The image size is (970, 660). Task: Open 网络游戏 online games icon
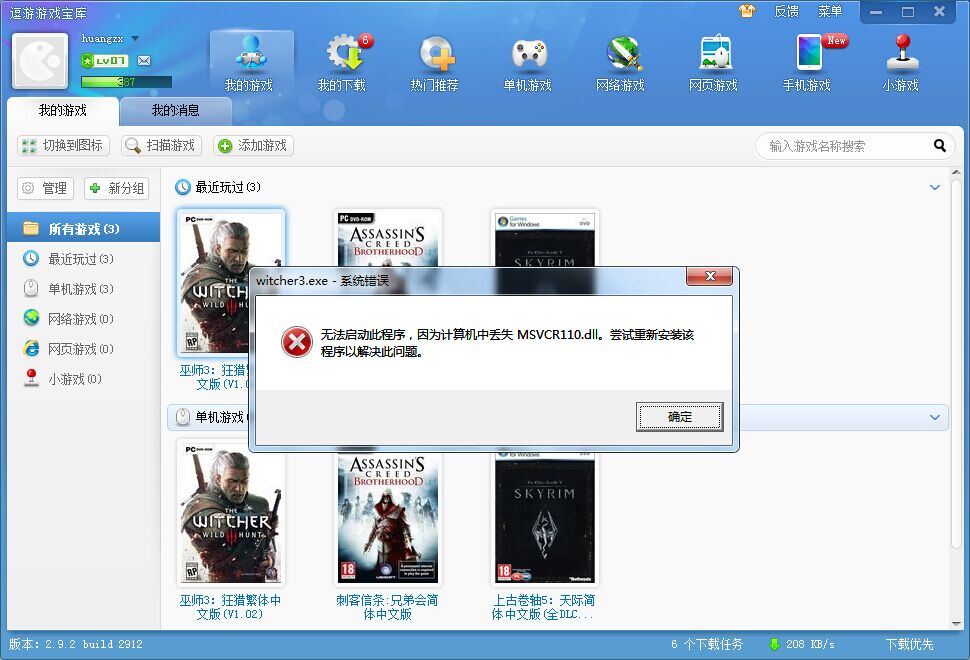[621, 62]
